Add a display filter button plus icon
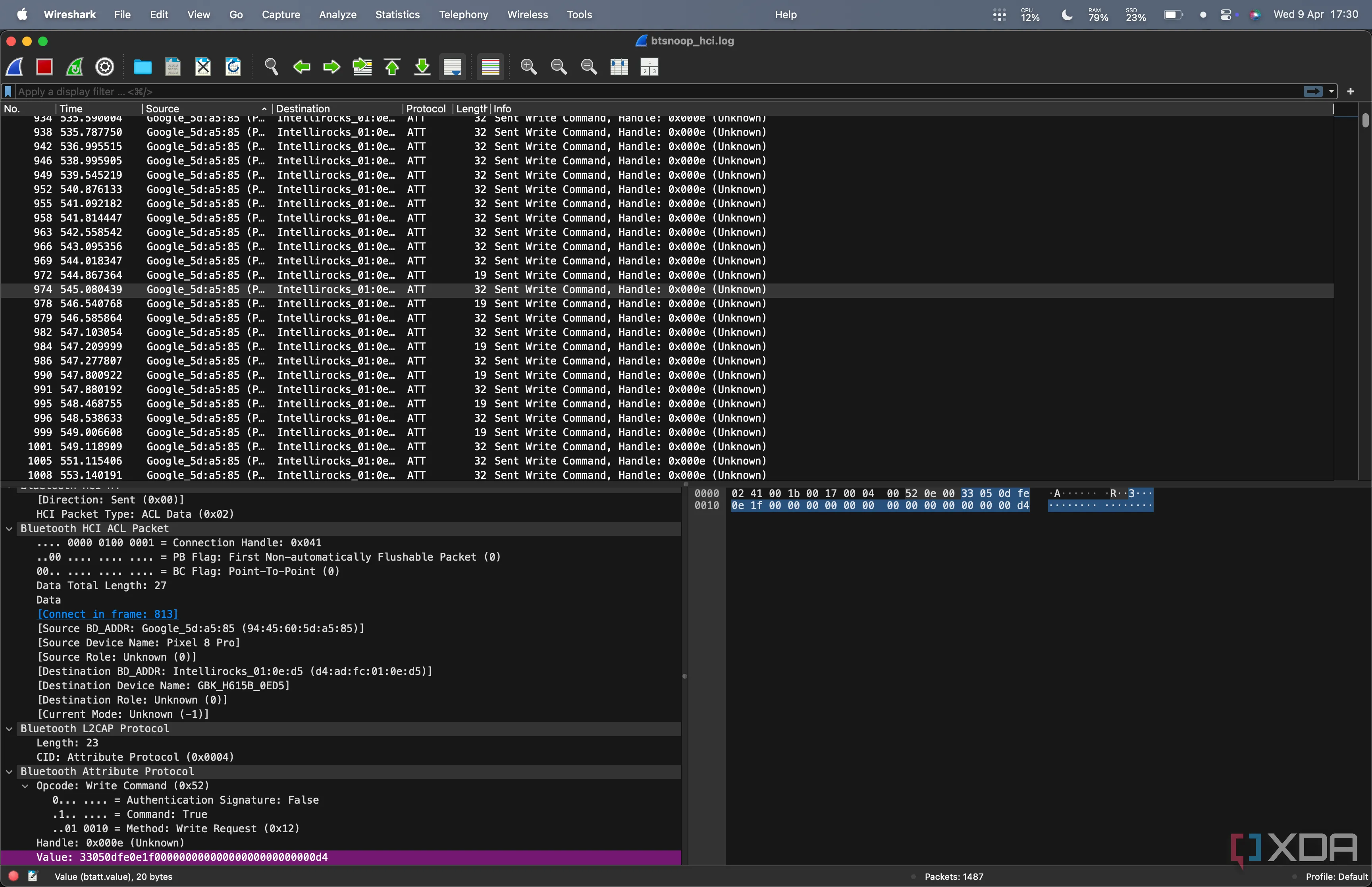Screen dimensions: 1372x887 1350,92
